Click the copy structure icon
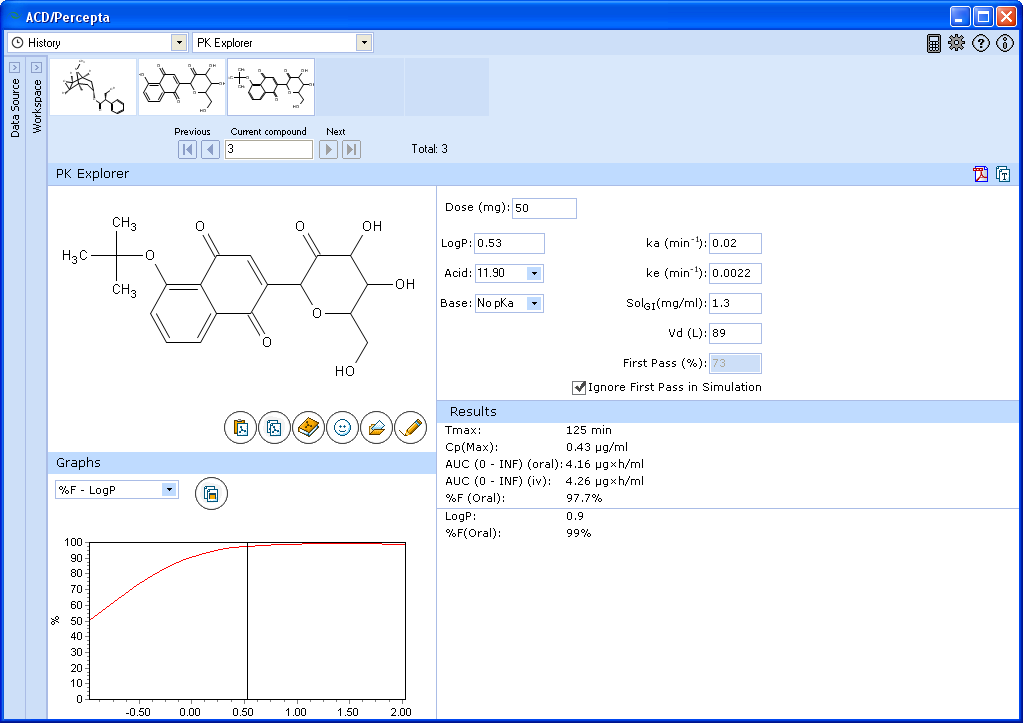 274,427
